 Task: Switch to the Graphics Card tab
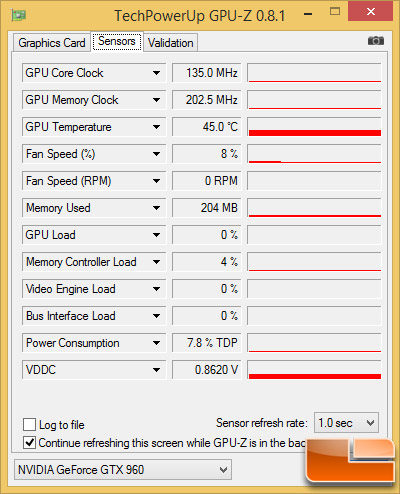52,43
